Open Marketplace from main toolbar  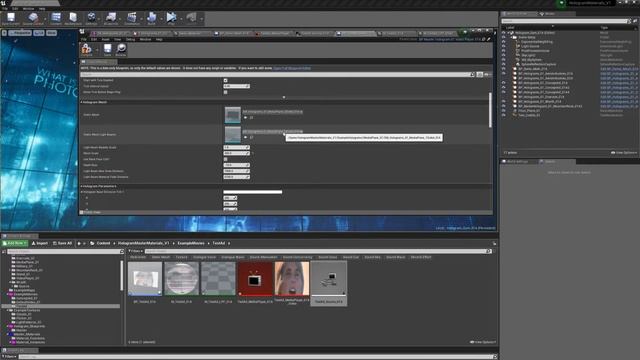(x=73, y=18)
